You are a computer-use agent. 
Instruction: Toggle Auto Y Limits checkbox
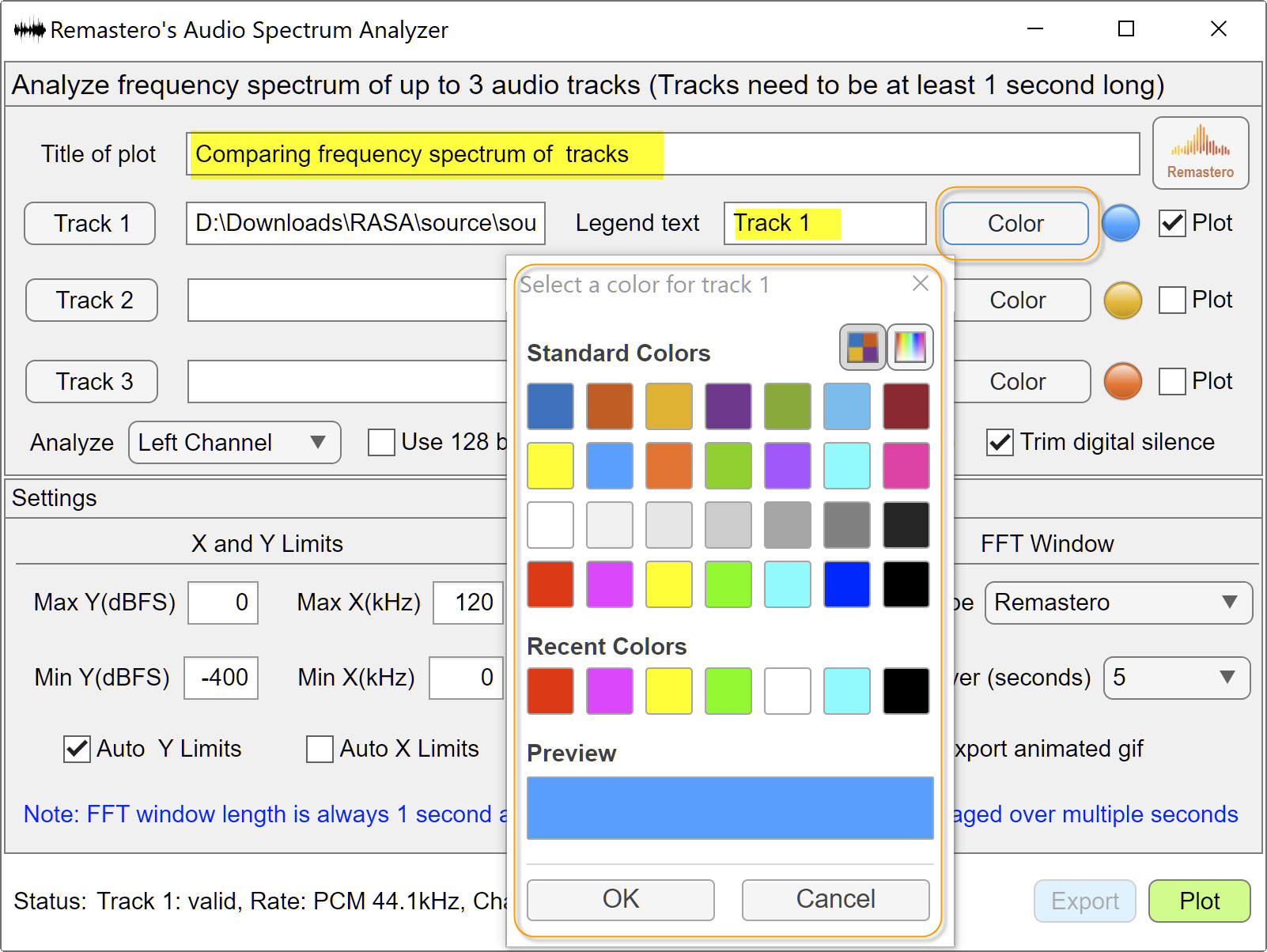77,749
